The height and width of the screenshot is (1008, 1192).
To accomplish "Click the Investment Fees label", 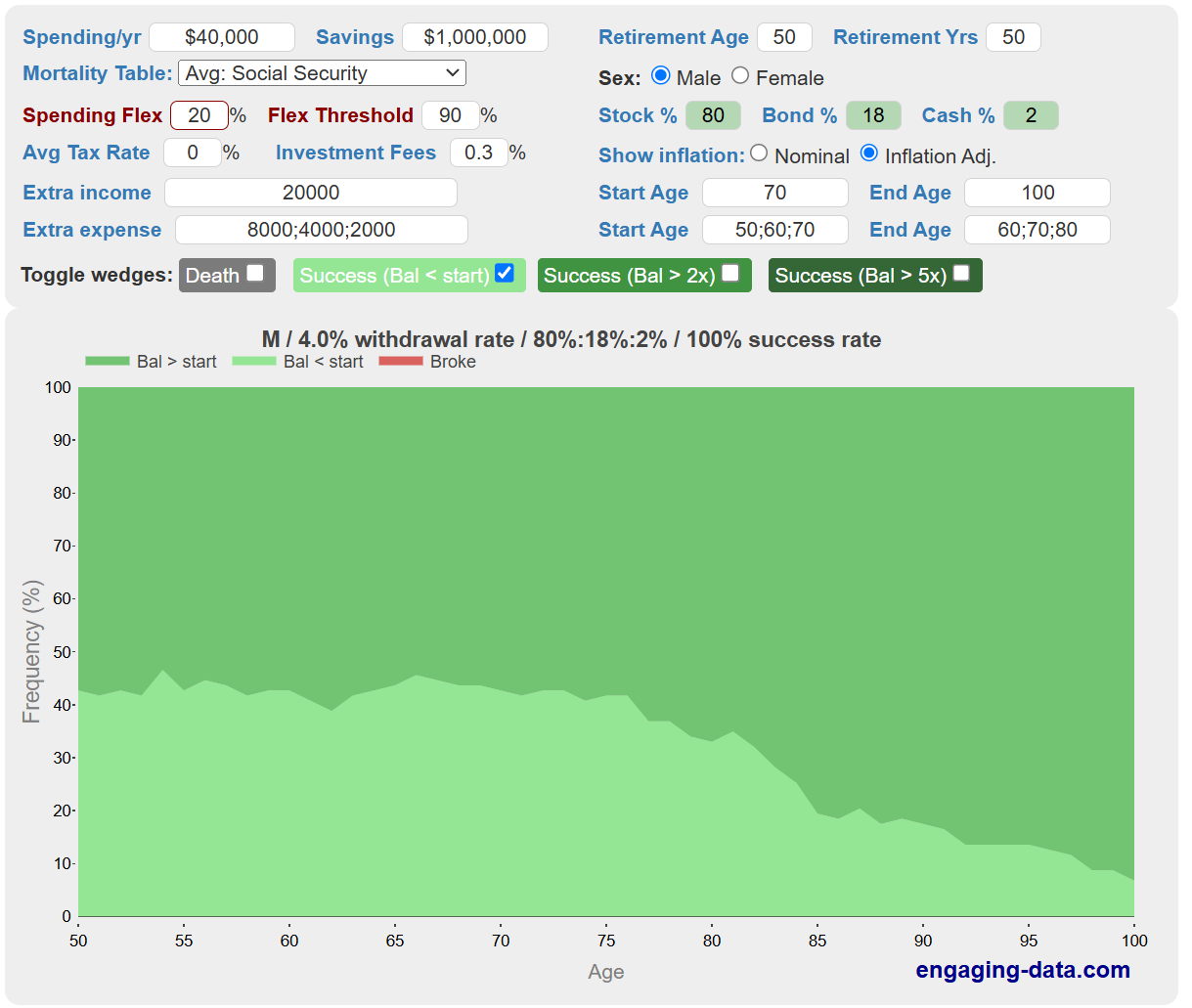I will 356,153.
